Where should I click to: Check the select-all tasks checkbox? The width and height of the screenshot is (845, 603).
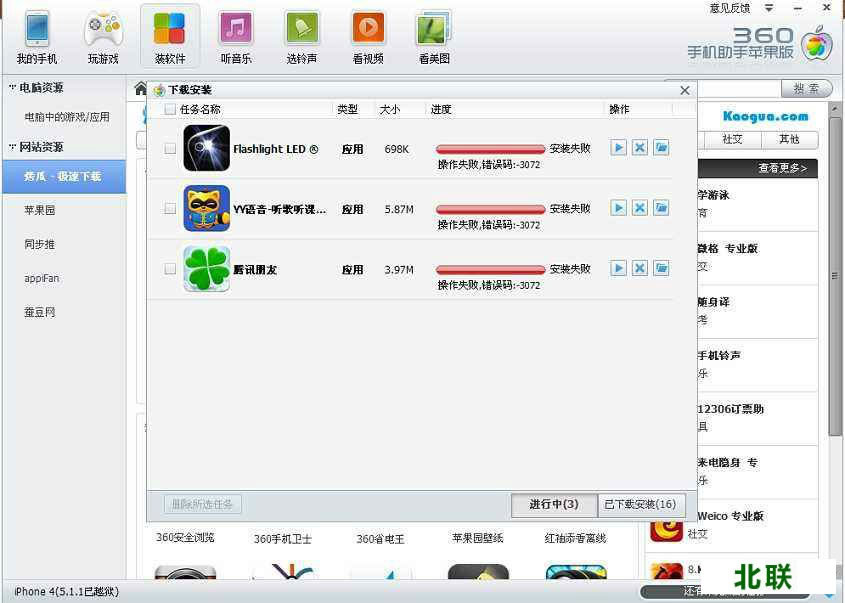(168, 110)
